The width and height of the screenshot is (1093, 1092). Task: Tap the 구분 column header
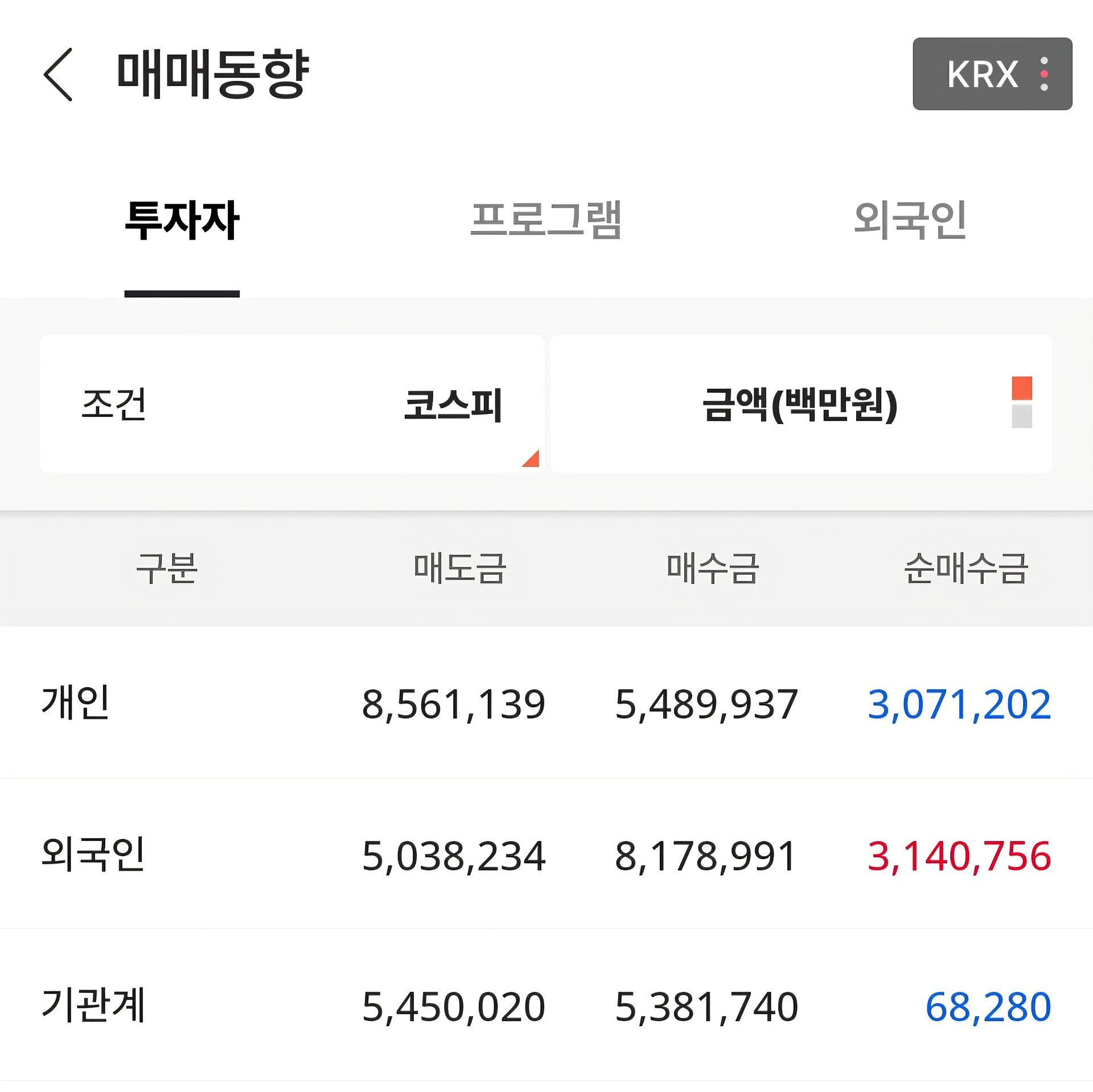(x=166, y=568)
